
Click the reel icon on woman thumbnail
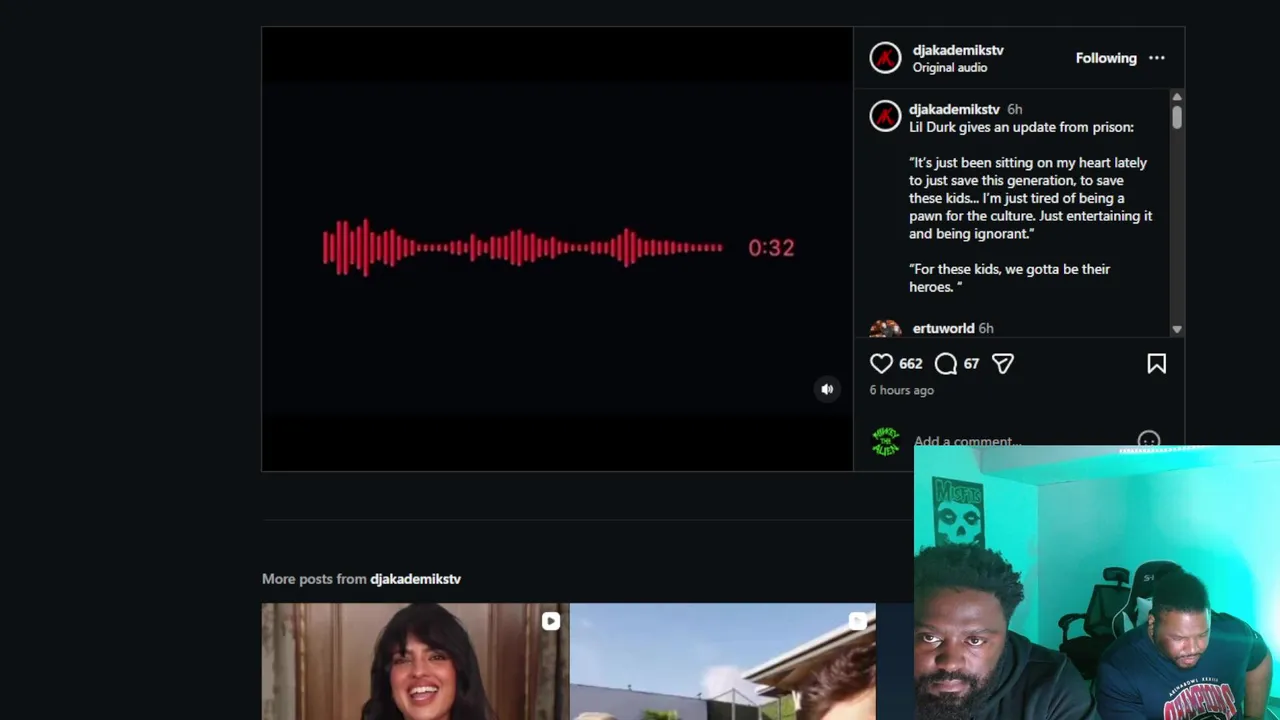point(550,621)
